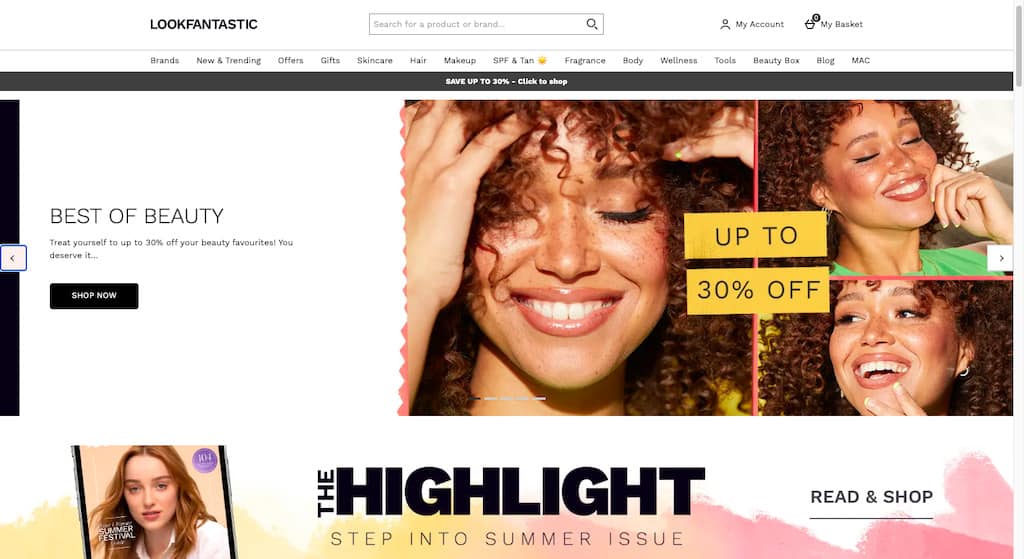Open the Makeup category

click(x=460, y=60)
